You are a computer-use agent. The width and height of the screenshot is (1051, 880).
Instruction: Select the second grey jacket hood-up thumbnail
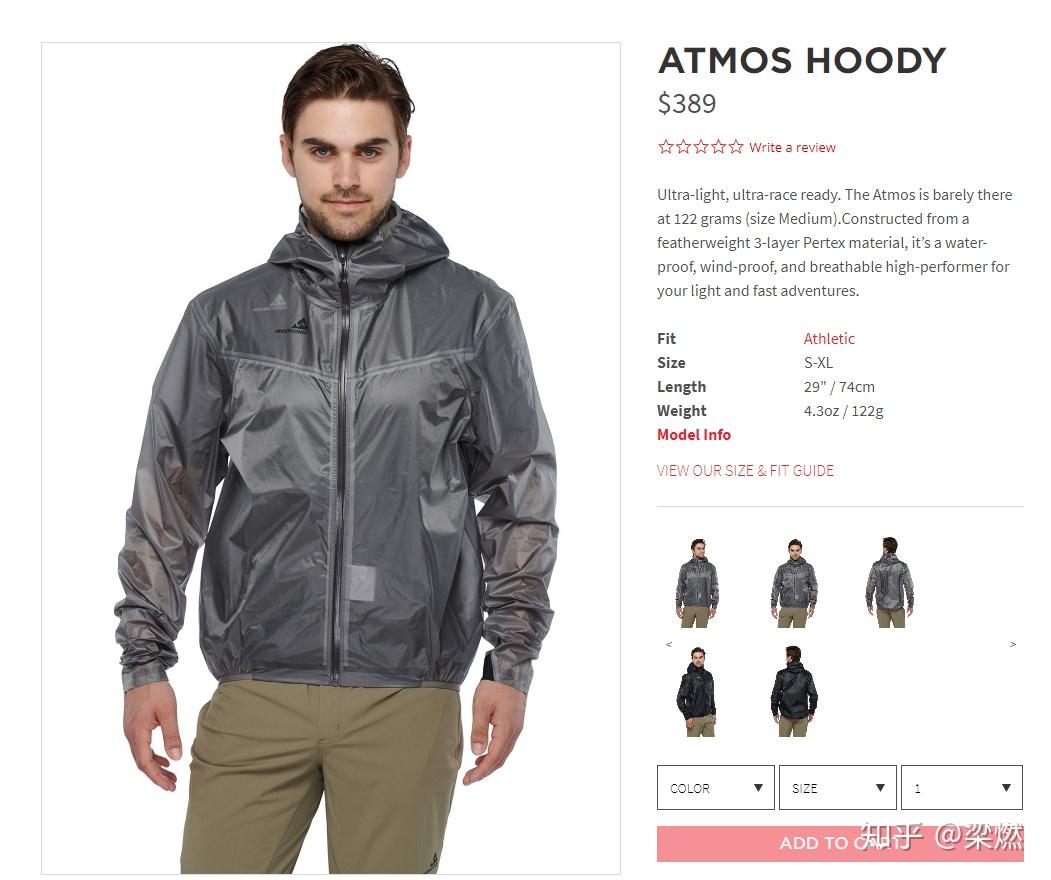click(x=794, y=582)
